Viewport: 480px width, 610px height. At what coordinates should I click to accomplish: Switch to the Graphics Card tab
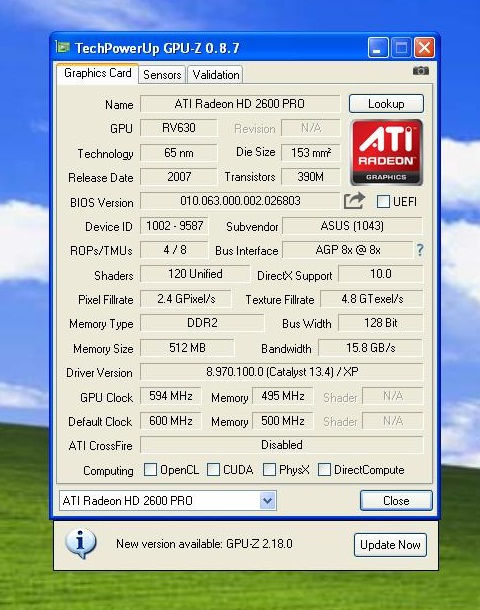pyautogui.click(x=97, y=73)
